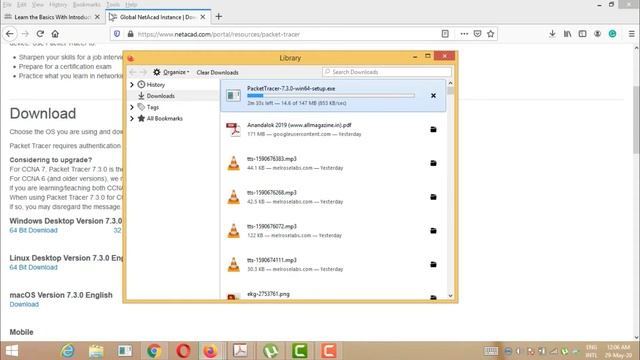Open page actions three-dot menu
Image resolution: width=640 pixels, height=360 pixels.
click(x=464, y=34)
